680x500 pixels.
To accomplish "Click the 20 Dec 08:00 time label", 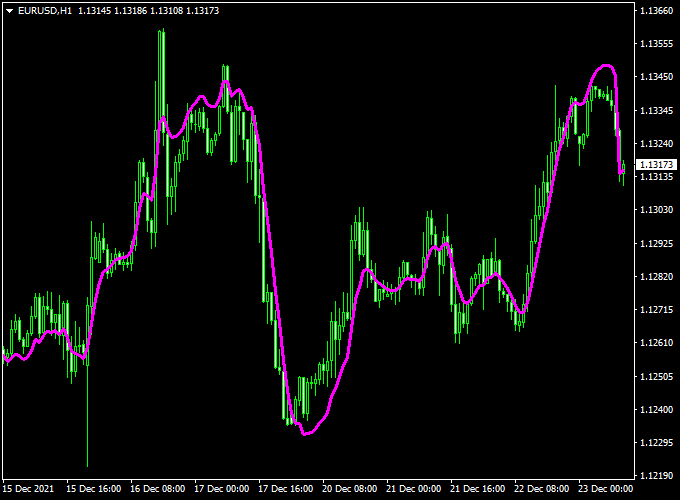I will [350, 489].
